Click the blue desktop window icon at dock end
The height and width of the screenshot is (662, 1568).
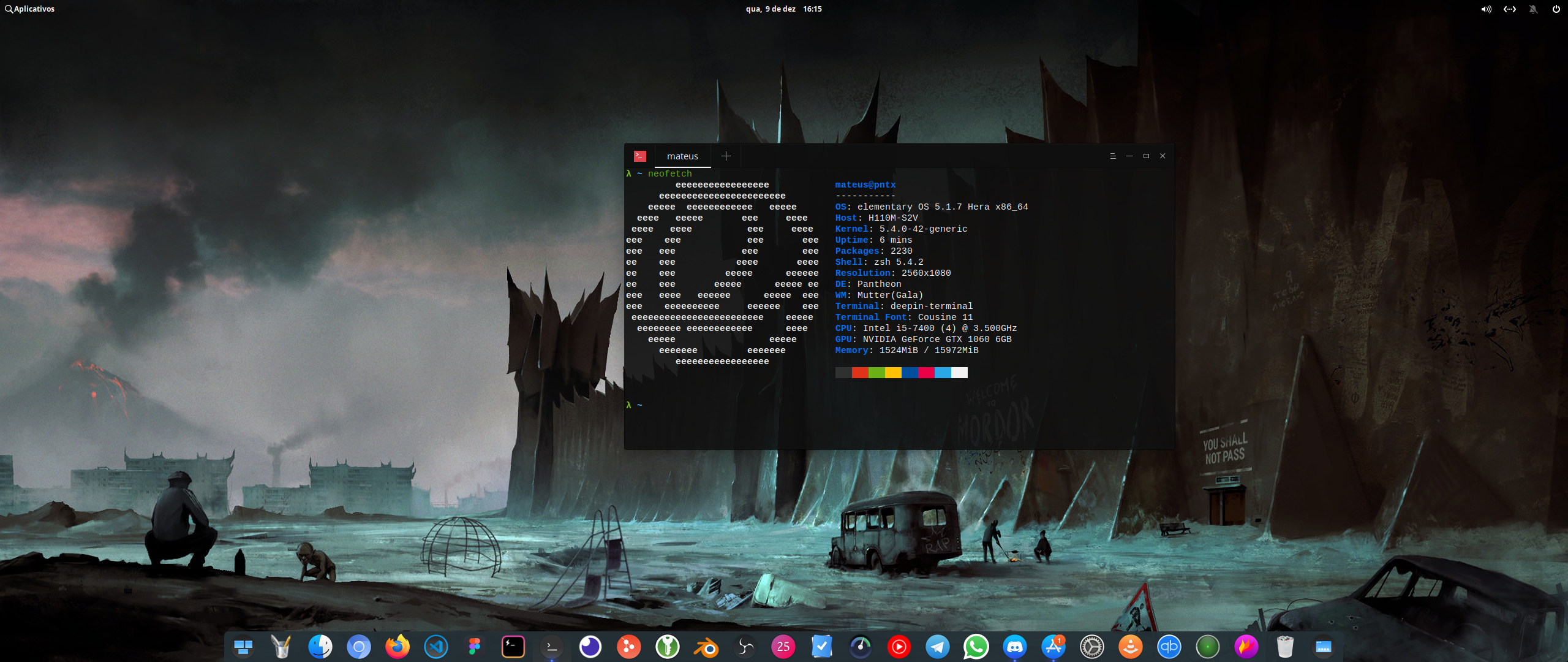point(1324,647)
